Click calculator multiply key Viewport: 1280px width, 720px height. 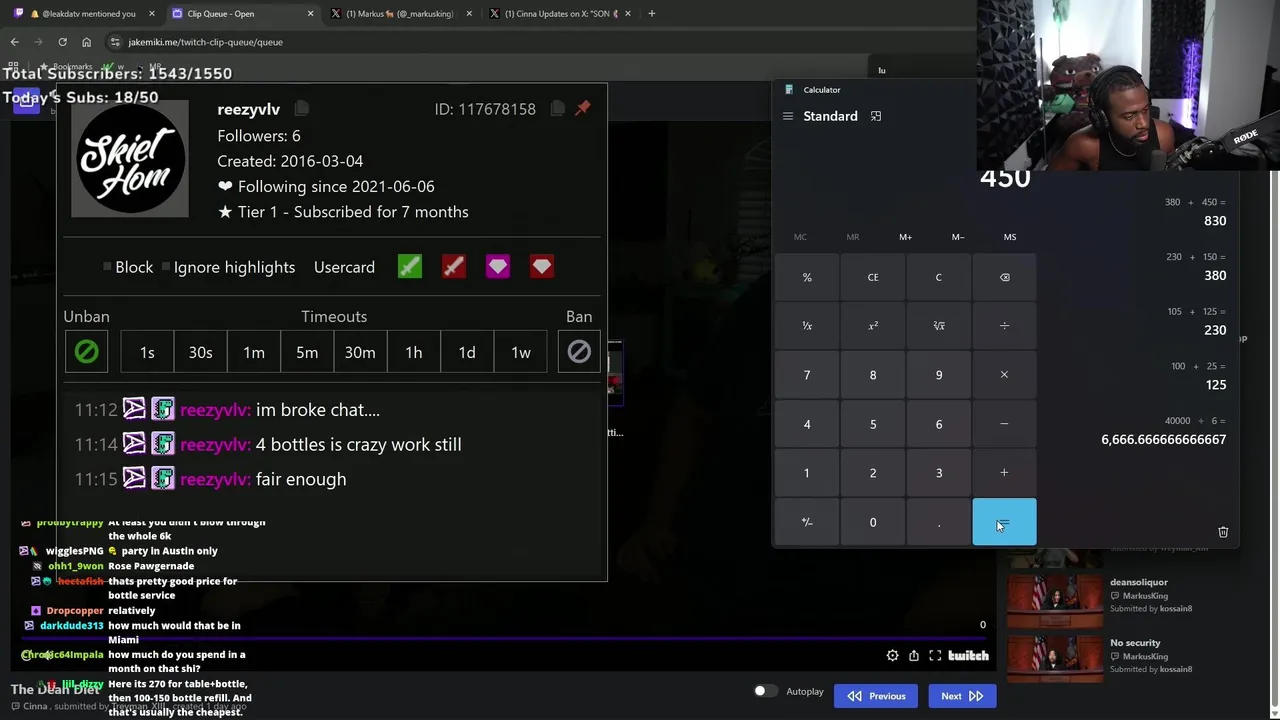(1004, 375)
